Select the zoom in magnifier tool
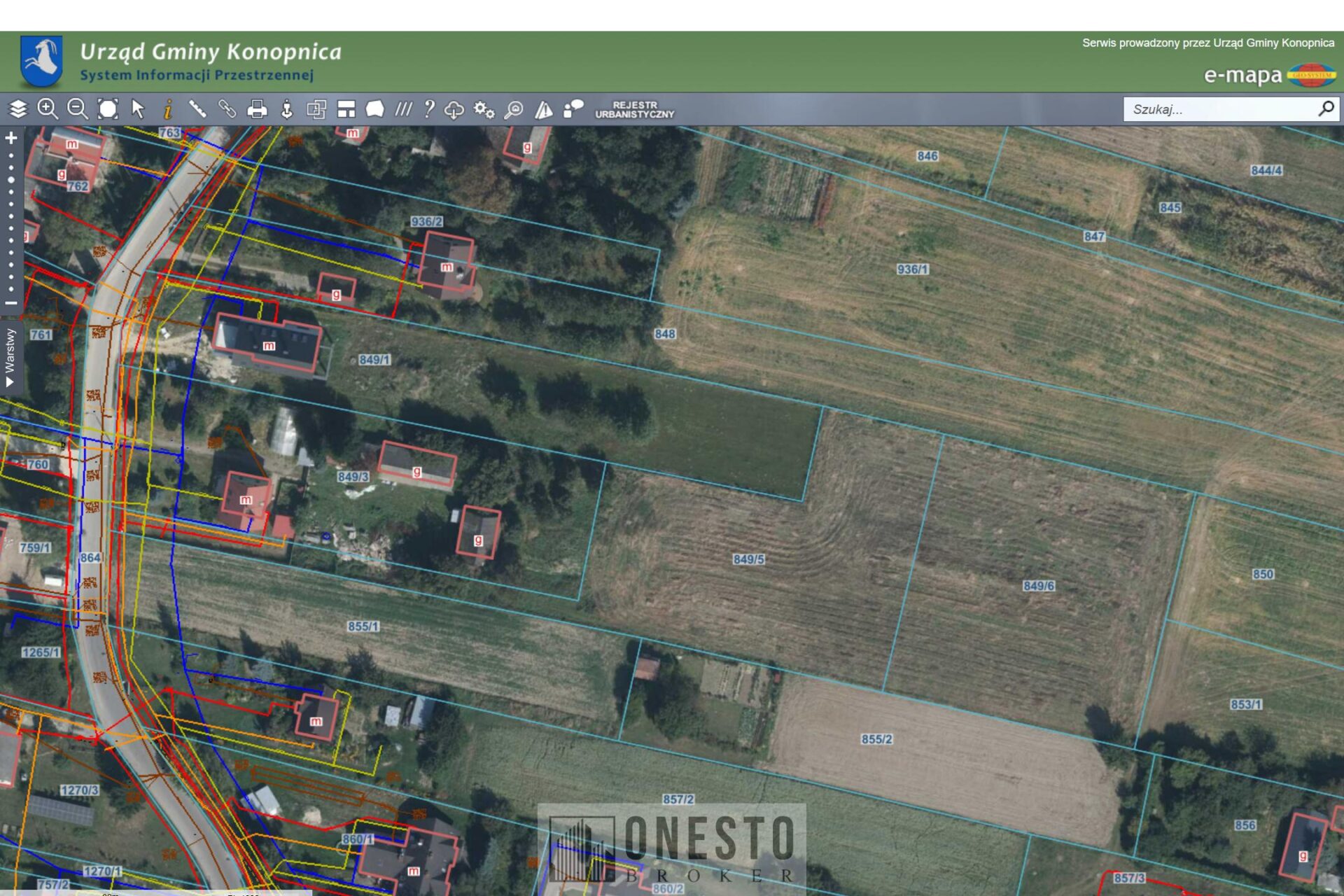Image resolution: width=1344 pixels, height=896 pixels. pos(48,109)
